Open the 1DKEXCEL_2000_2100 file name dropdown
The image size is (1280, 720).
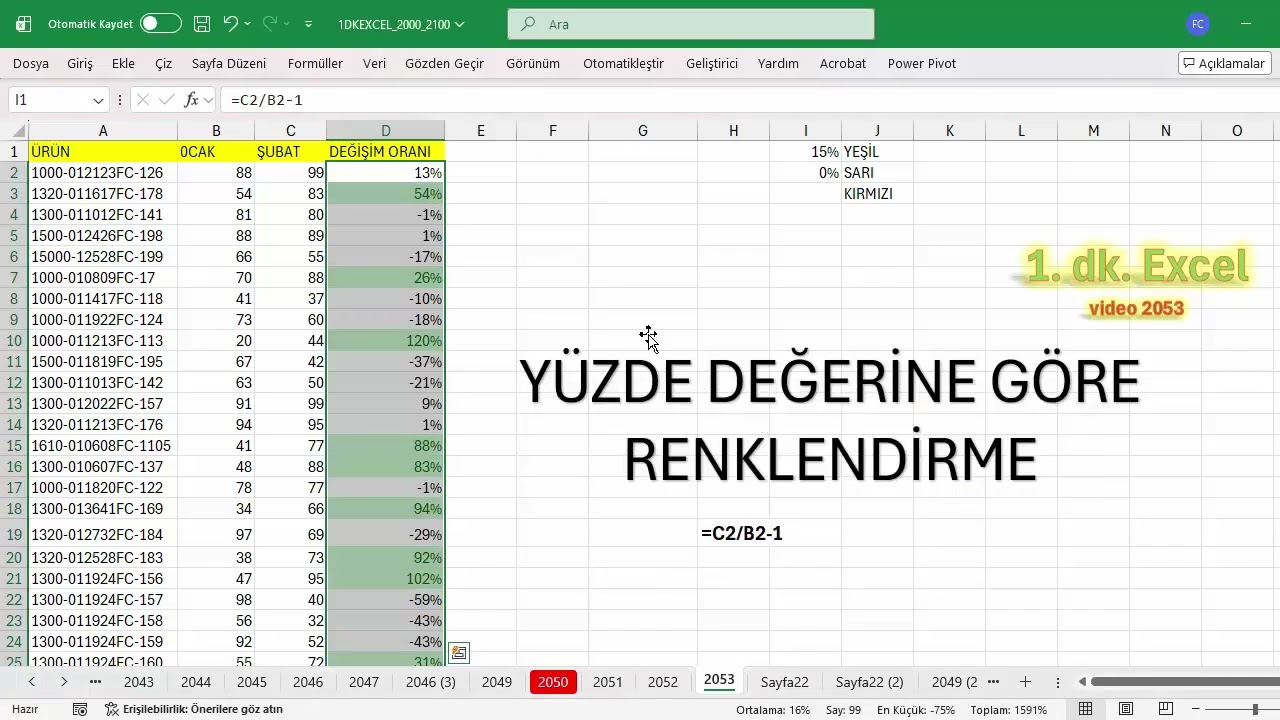coord(460,24)
